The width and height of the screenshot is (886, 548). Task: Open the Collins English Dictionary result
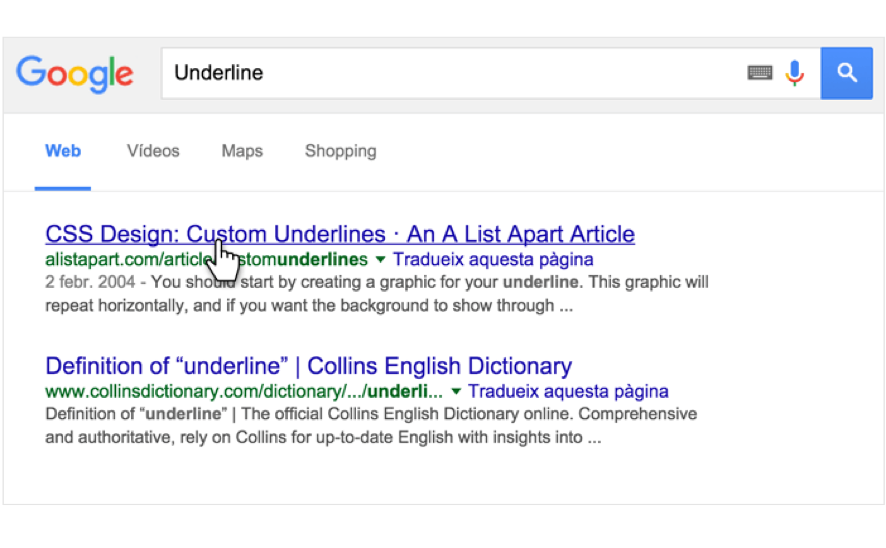[309, 366]
